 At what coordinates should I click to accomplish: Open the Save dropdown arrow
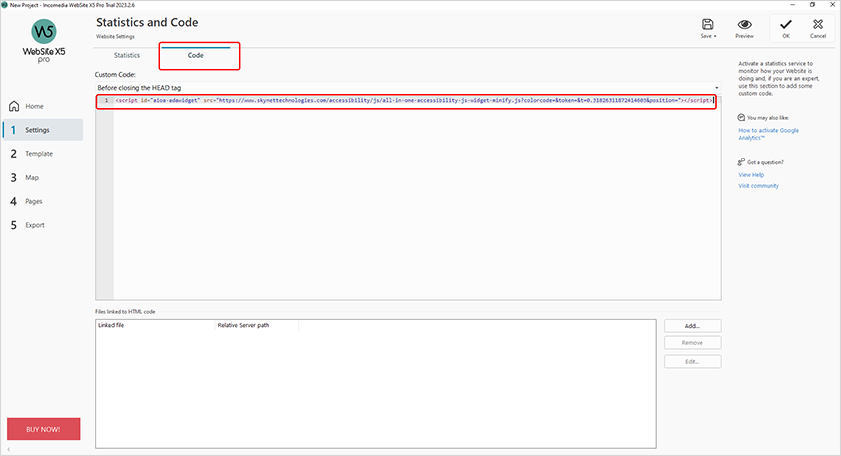(715, 36)
